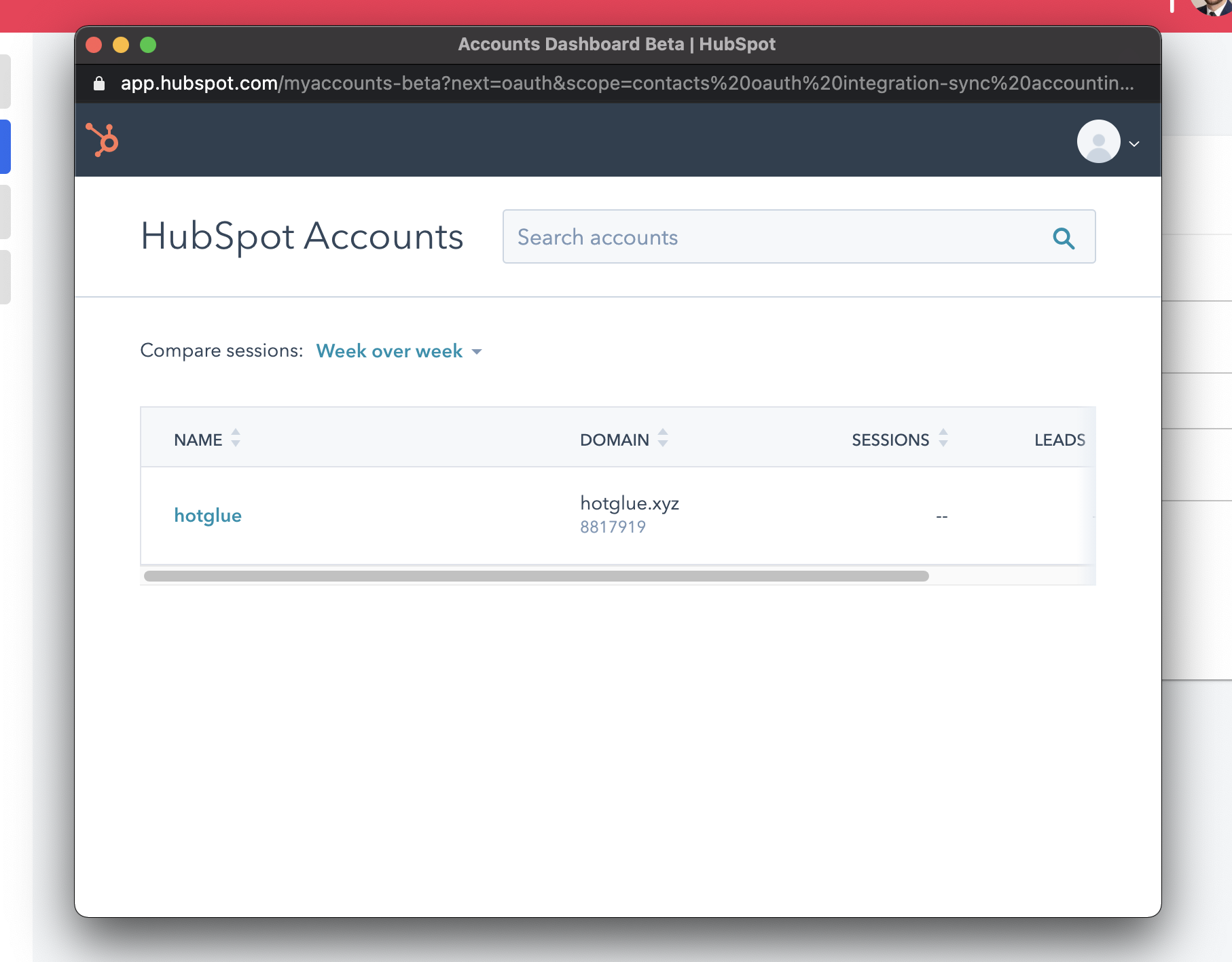1232x962 pixels.
Task: Sort the table by NAME column
Action: [206, 440]
